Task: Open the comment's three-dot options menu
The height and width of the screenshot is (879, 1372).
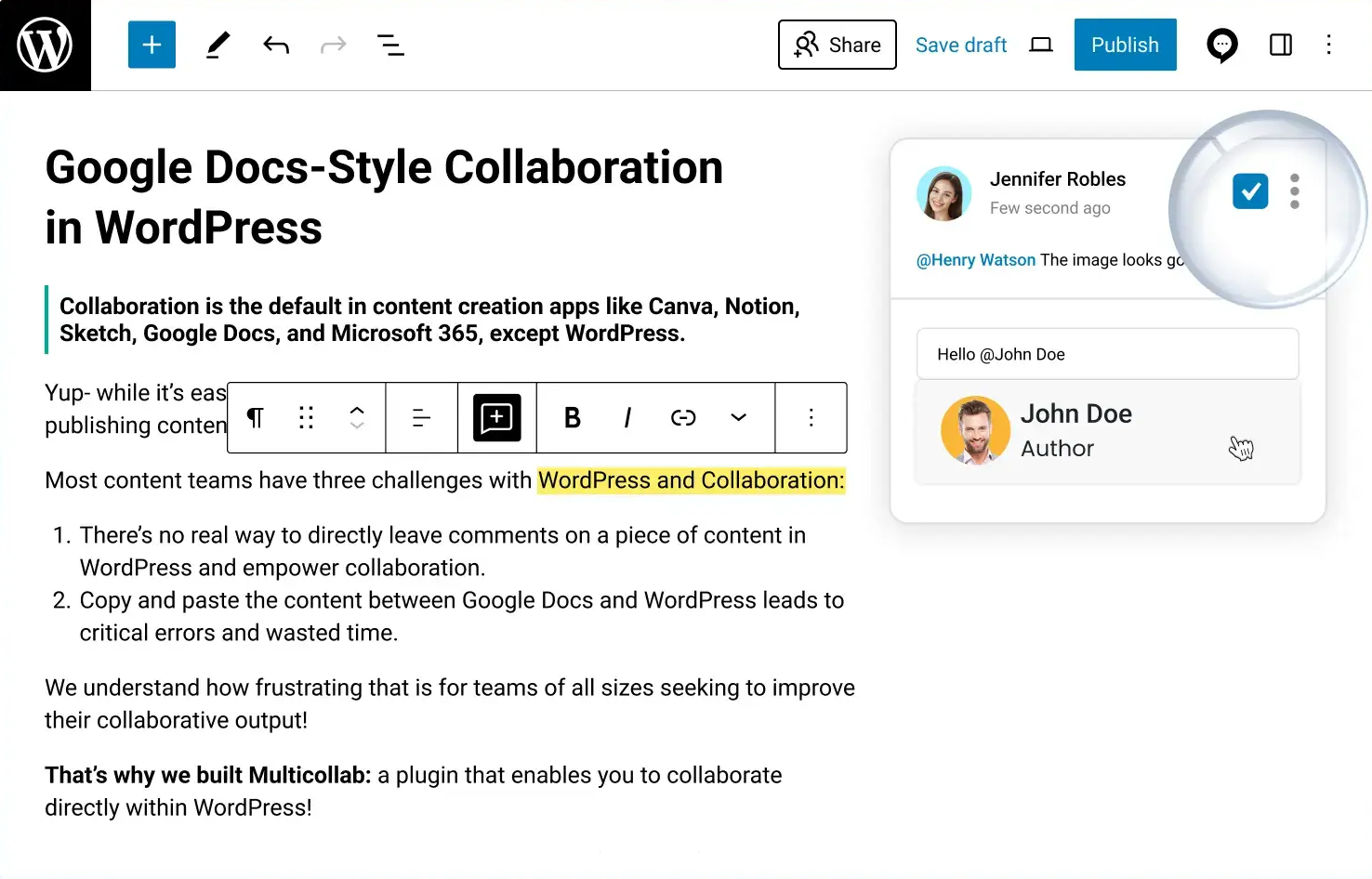Action: pos(1294,191)
